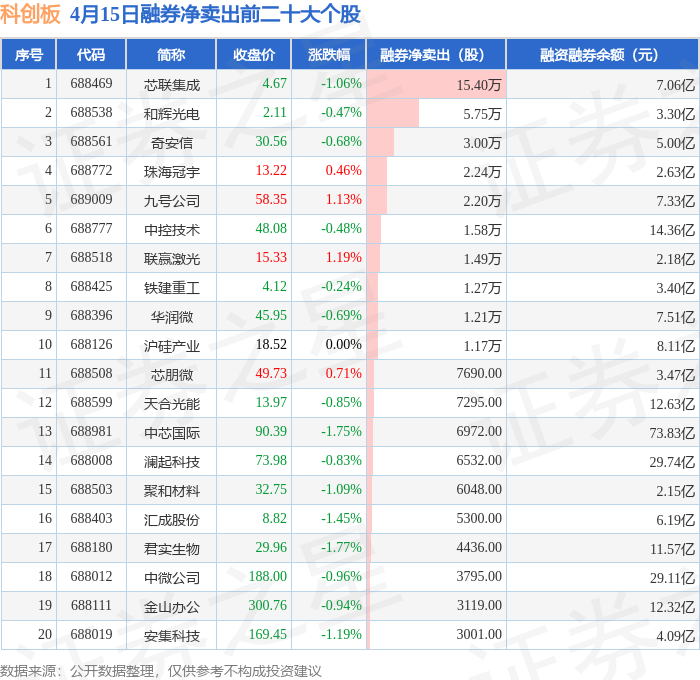Select stock name 中控技术

tap(171, 230)
